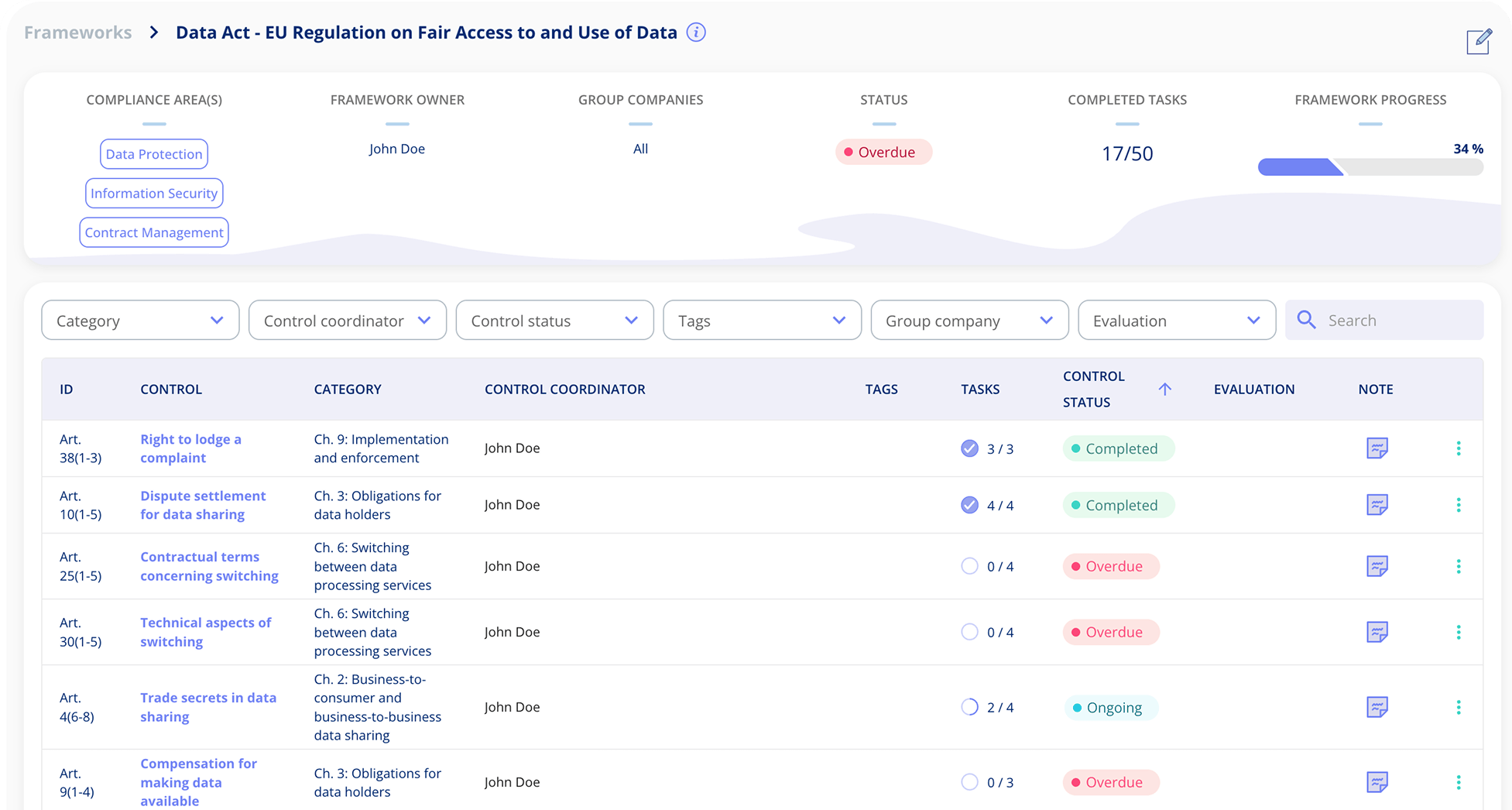Open the Group company dropdown
This screenshot has height=810, width=1512.
(x=969, y=320)
